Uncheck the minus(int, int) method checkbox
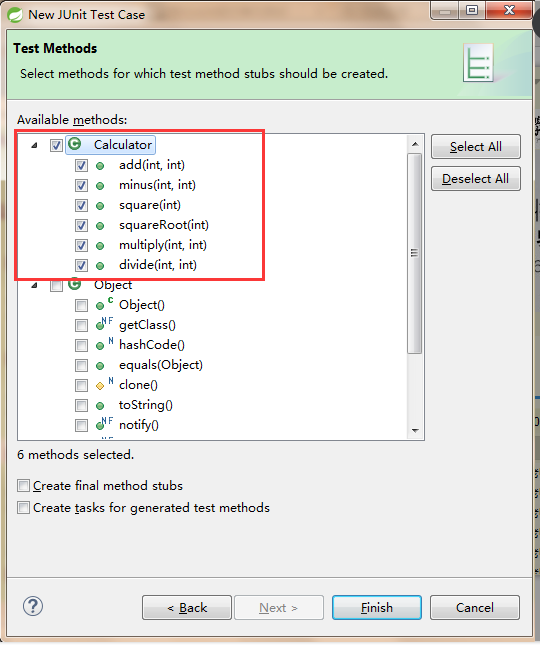 (x=81, y=185)
